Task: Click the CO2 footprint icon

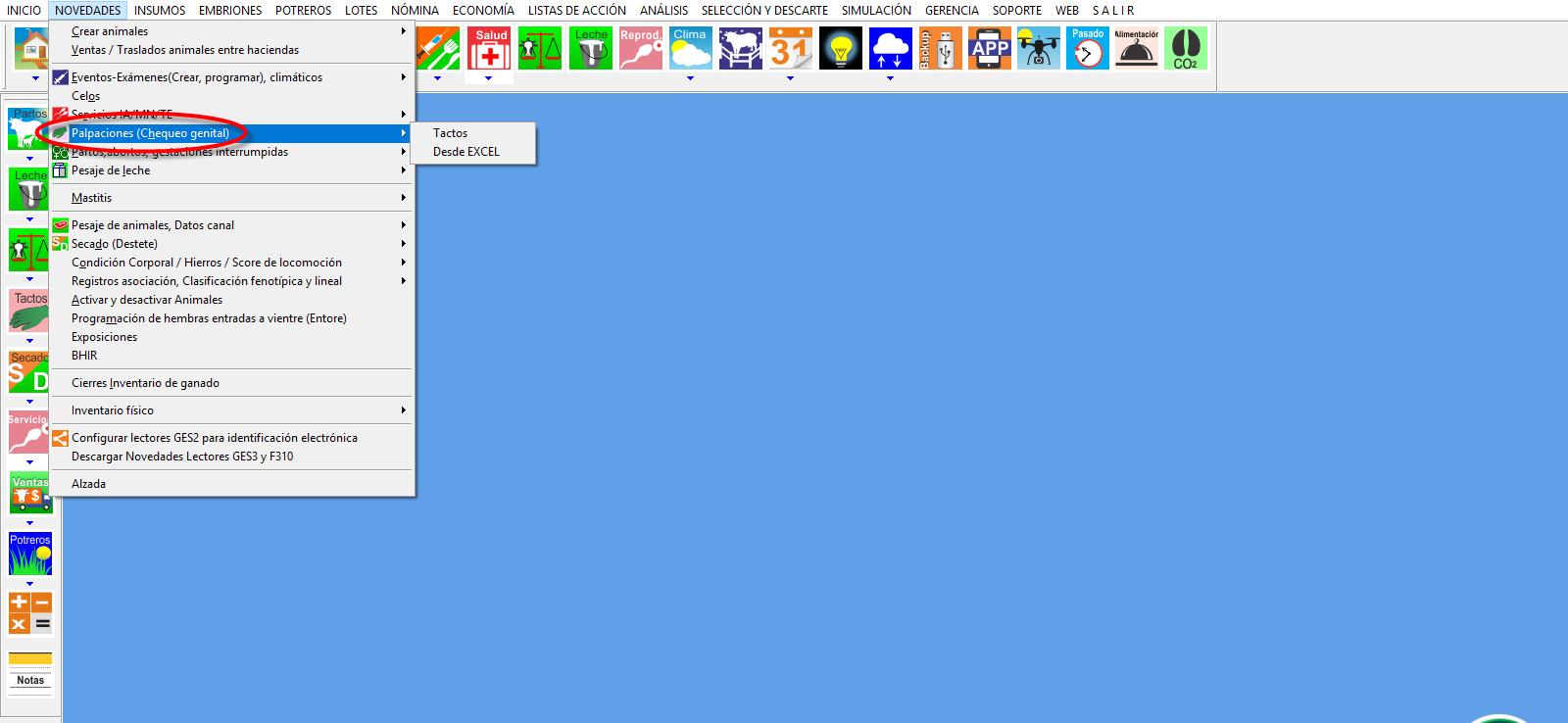Action: [1185, 48]
